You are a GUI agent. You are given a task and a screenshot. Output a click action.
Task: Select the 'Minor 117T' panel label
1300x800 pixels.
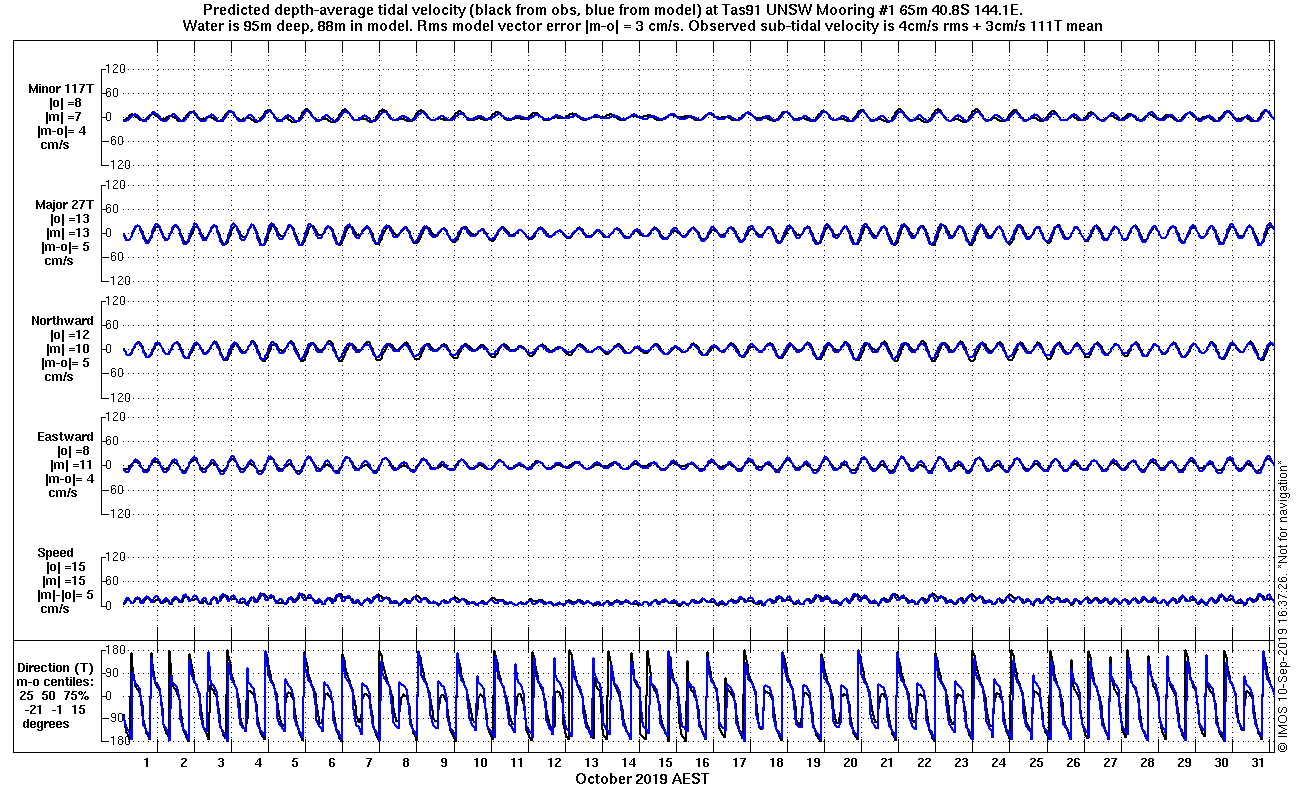coord(62,89)
